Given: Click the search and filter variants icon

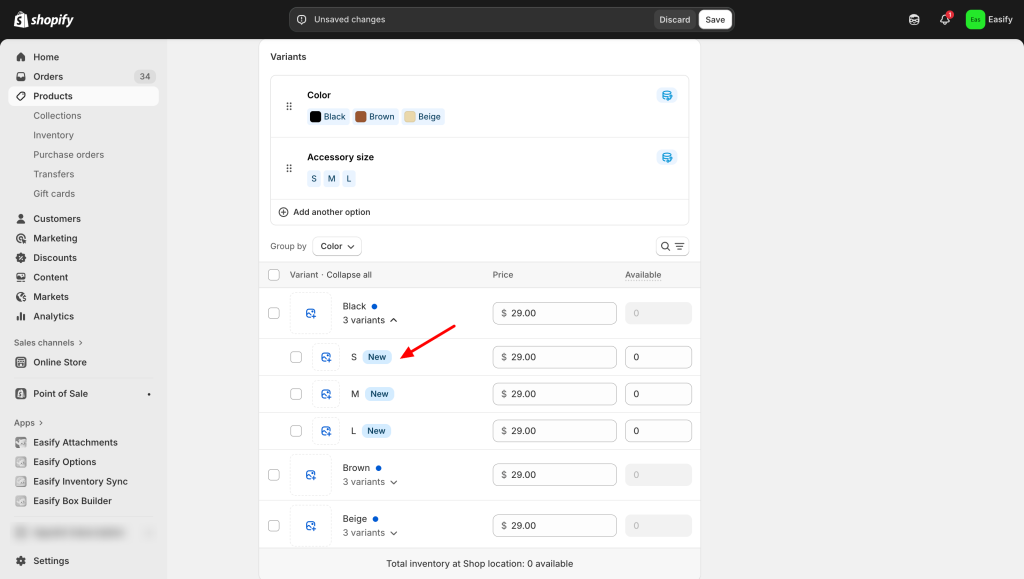Looking at the screenshot, I should pos(672,246).
